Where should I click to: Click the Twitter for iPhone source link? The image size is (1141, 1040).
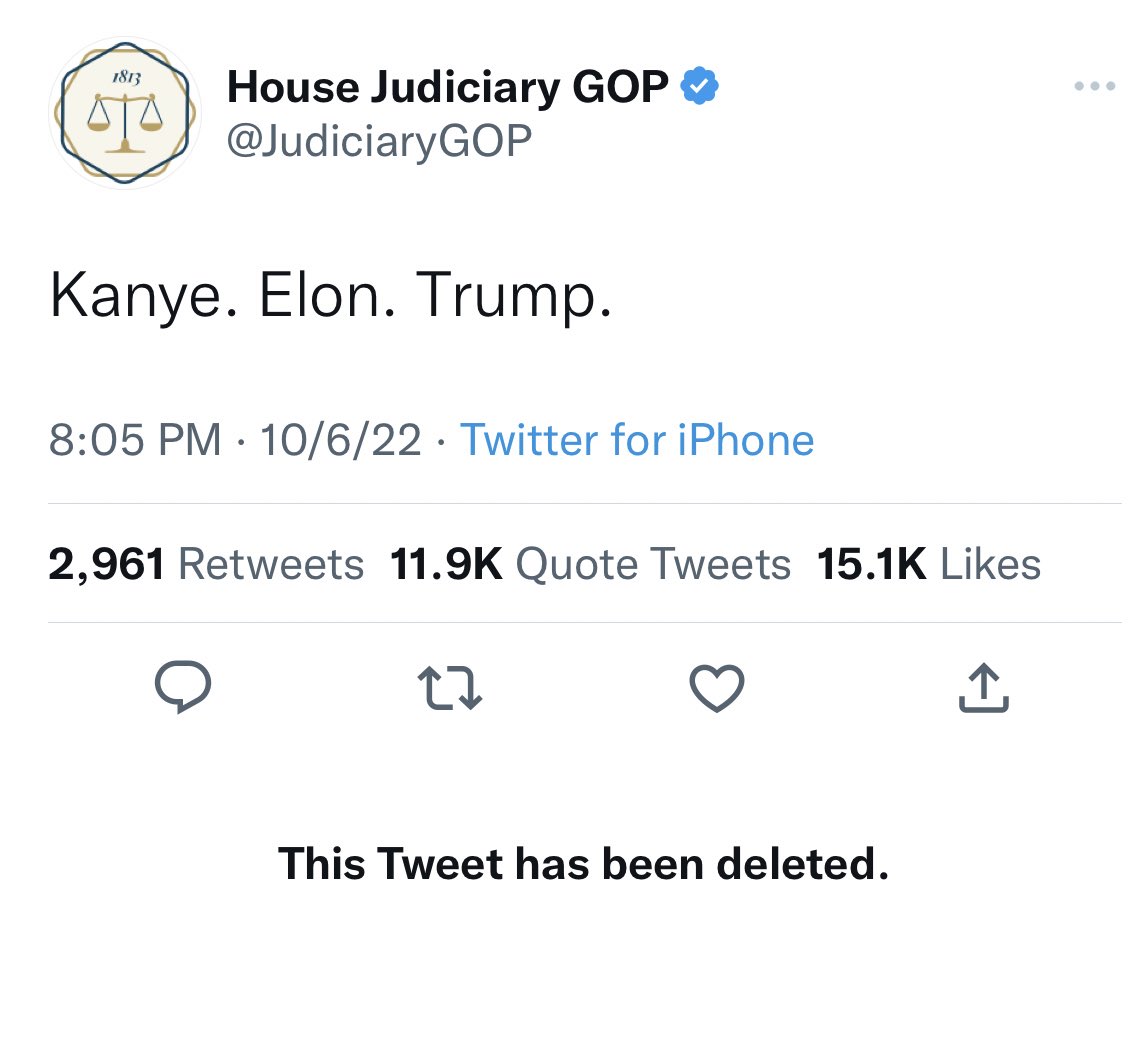click(x=636, y=440)
